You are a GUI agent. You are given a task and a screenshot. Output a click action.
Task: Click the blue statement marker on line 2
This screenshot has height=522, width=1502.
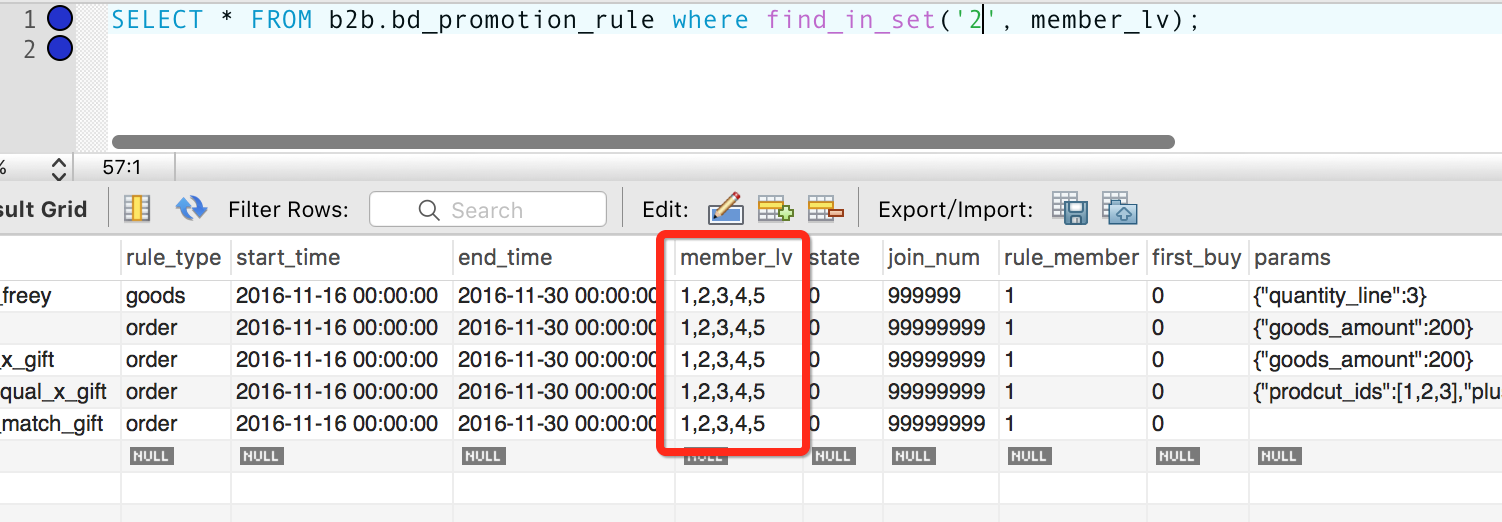tap(60, 48)
